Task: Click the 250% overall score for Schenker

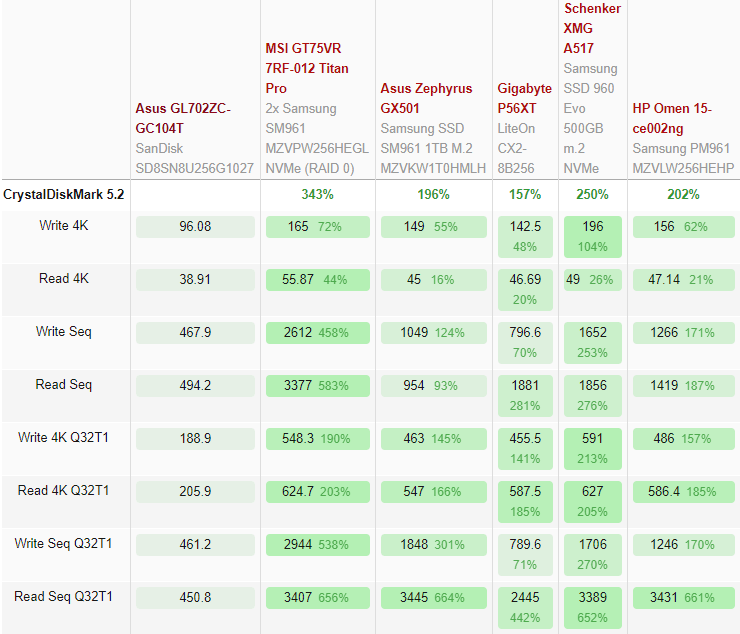Action: click(x=592, y=194)
